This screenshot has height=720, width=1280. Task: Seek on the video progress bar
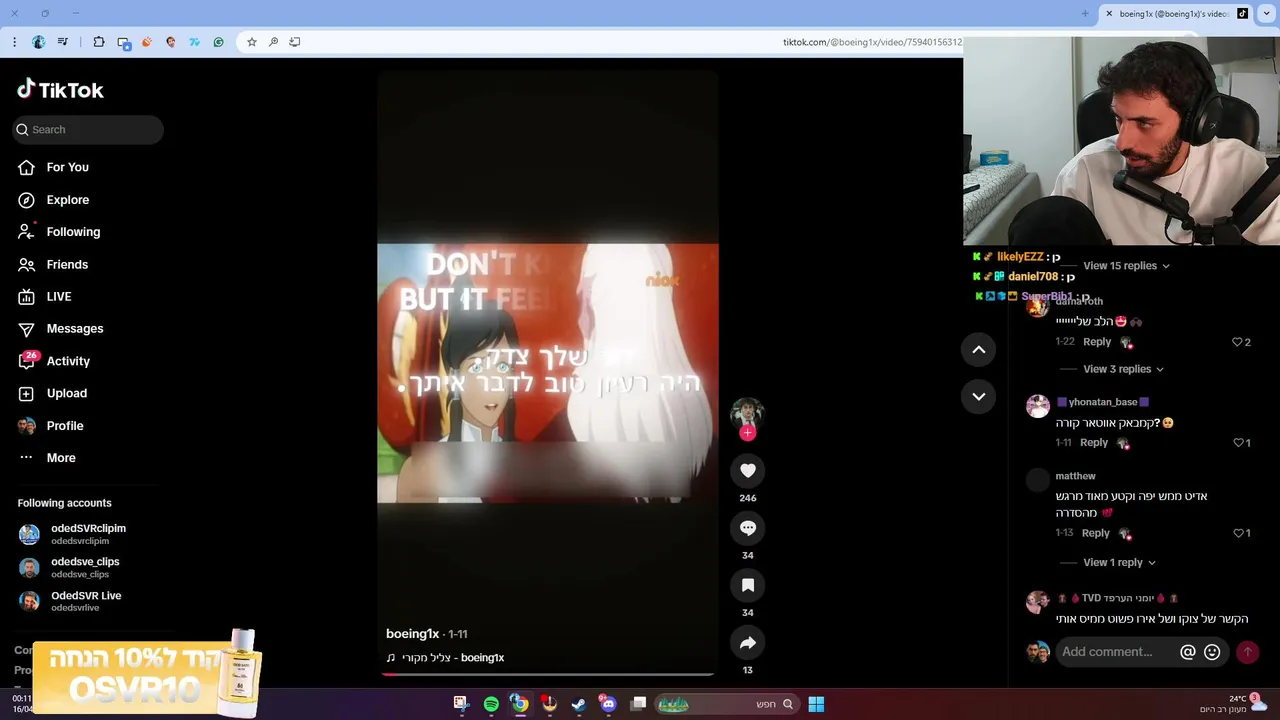[547, 674]
